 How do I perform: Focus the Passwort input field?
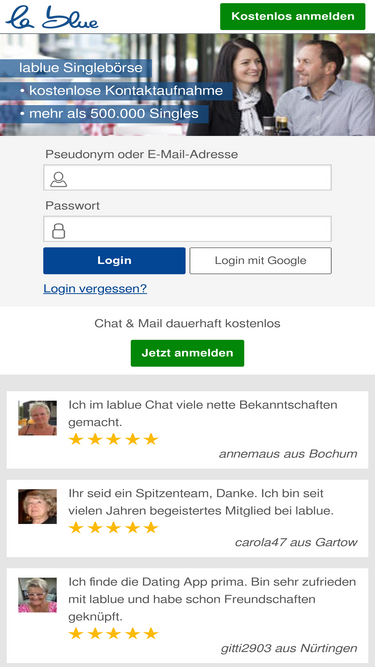coord(187,229)
